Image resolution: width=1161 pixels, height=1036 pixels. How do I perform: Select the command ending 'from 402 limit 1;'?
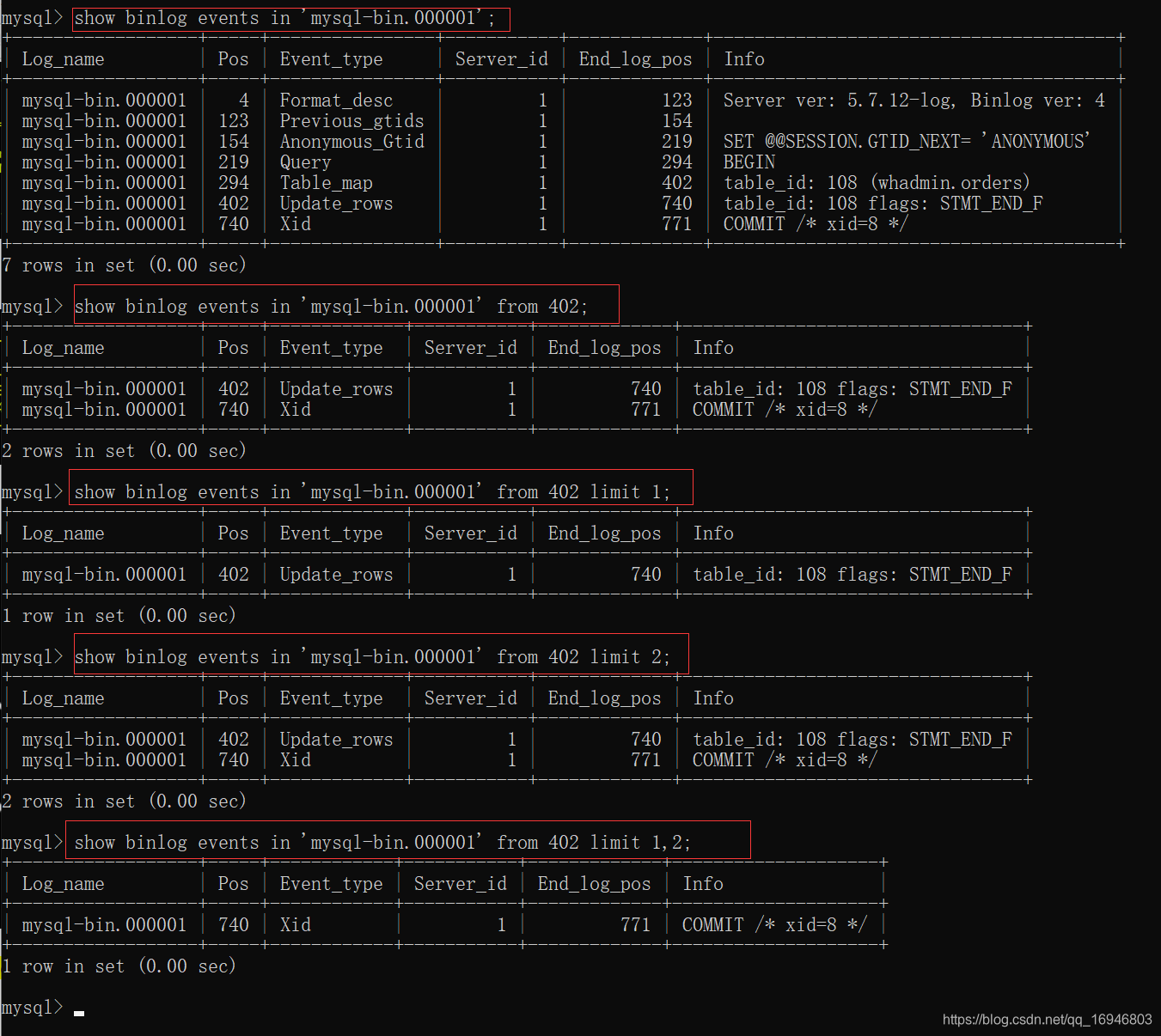372,492
